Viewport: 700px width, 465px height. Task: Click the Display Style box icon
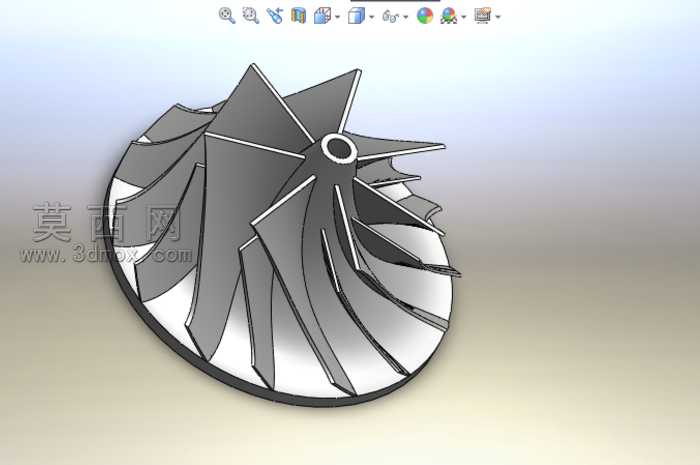(x=356, y=16)
